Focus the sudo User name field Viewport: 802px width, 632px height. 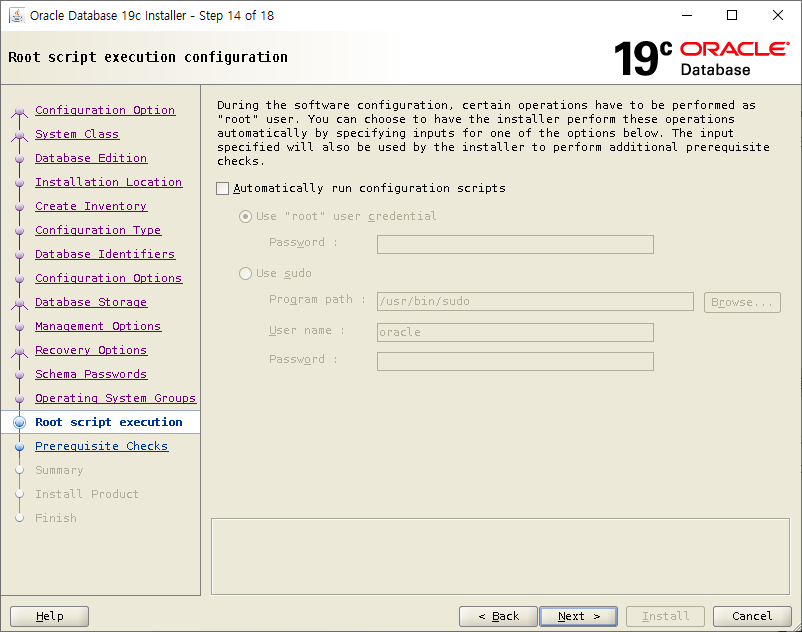click(515, 332)
